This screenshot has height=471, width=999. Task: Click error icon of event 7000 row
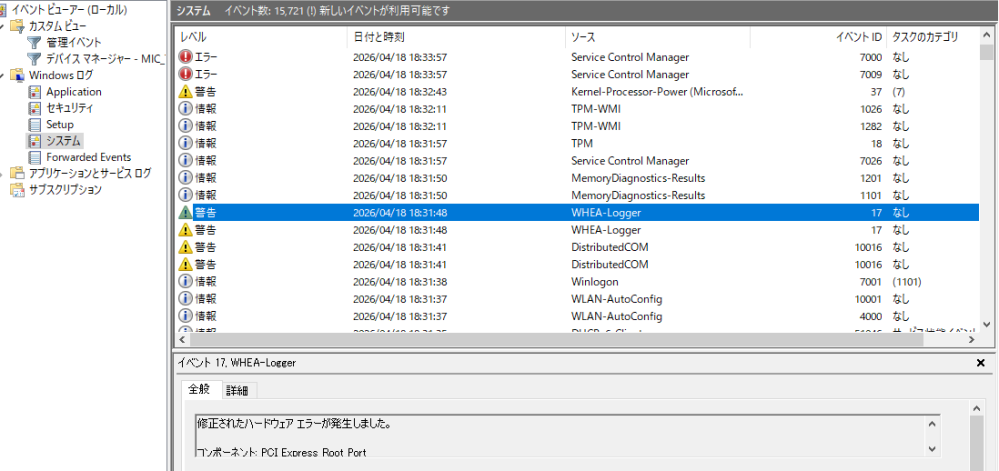[x=185, y=57]
